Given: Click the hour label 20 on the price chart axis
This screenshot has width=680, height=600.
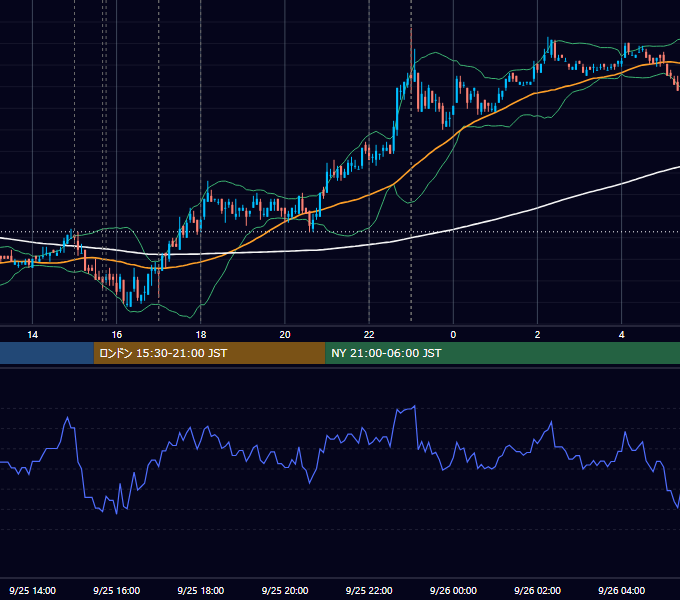Looking at the screenshot, I should pos(285,335).
